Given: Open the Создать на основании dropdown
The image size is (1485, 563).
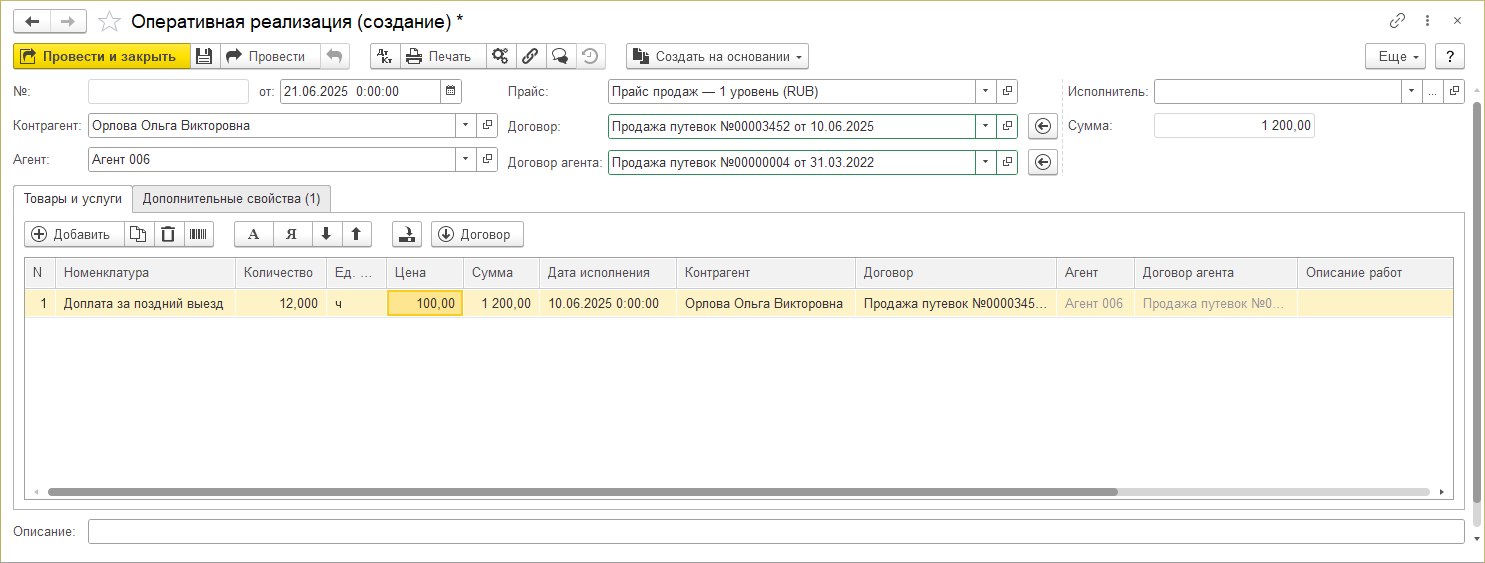Looking at the screenshot, I should [717, 56].
